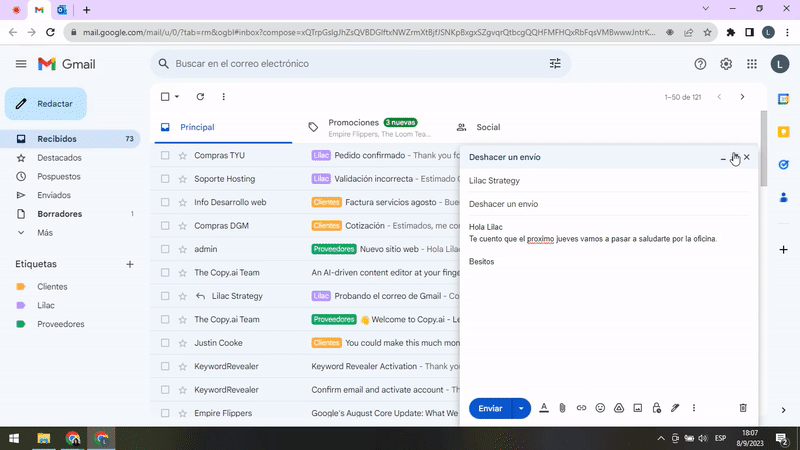Check the Info Desarrollo web email checkbox
This screenshot has height=450, width=800.
[x=165, y=202]
